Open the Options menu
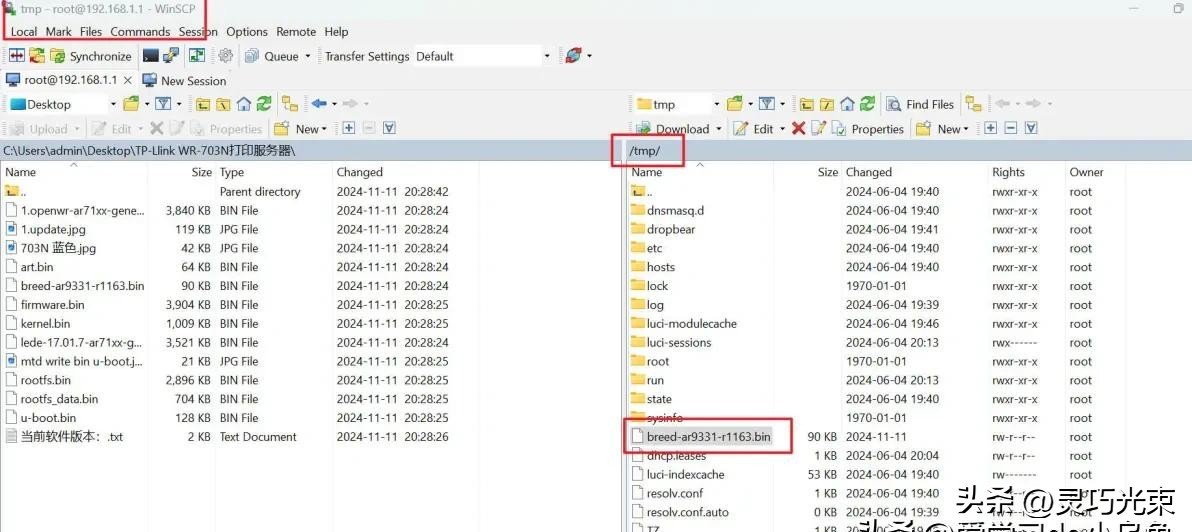Viewport: 1192px width, 532px height. point(247,32)
